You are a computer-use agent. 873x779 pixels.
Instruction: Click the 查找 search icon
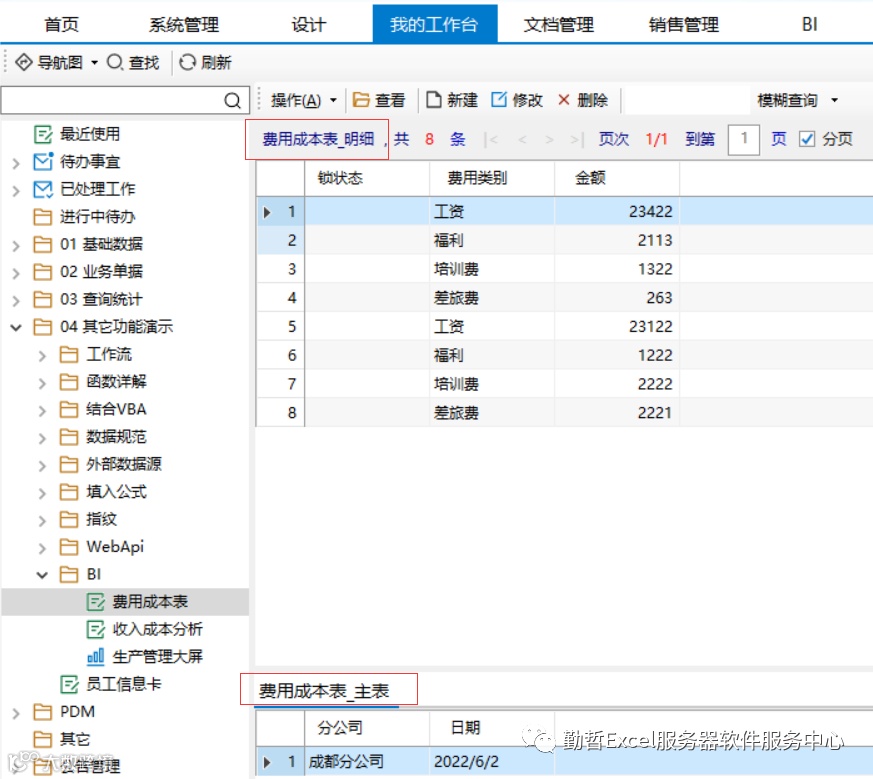click(x=114, y=62)
